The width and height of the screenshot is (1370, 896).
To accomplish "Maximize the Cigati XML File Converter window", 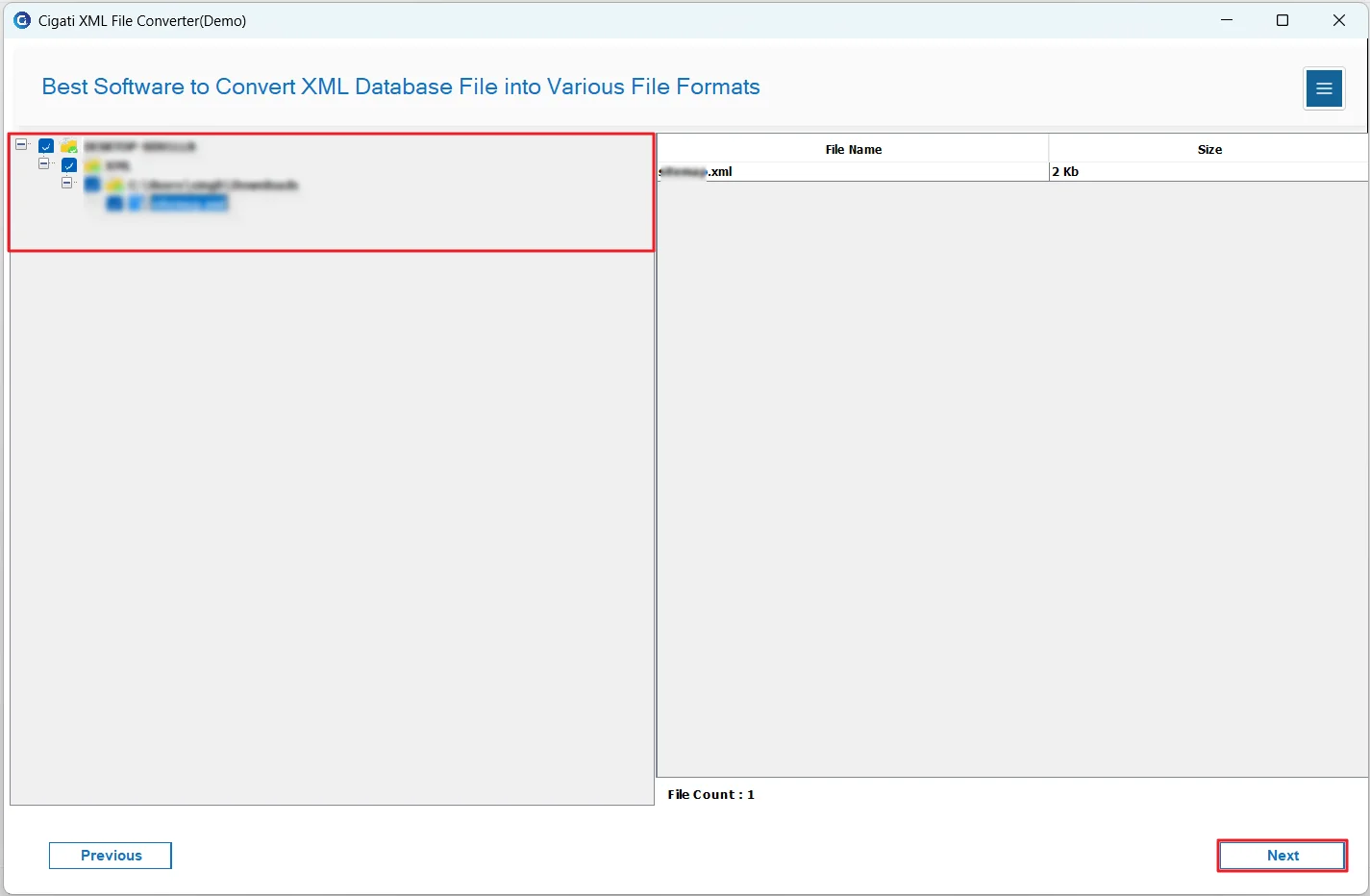I will click(x=1283, y=20).
